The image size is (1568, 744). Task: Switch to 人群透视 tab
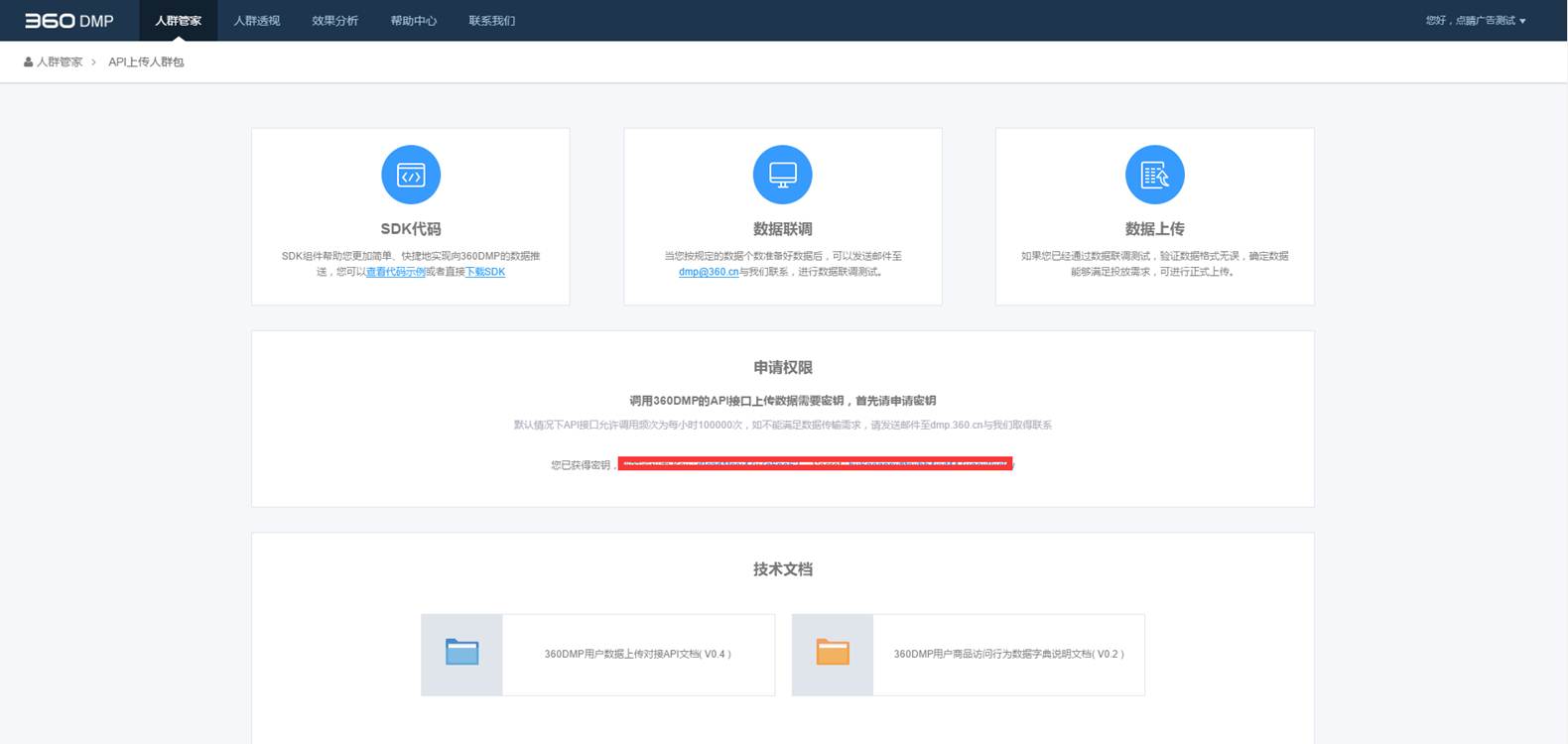256,20
